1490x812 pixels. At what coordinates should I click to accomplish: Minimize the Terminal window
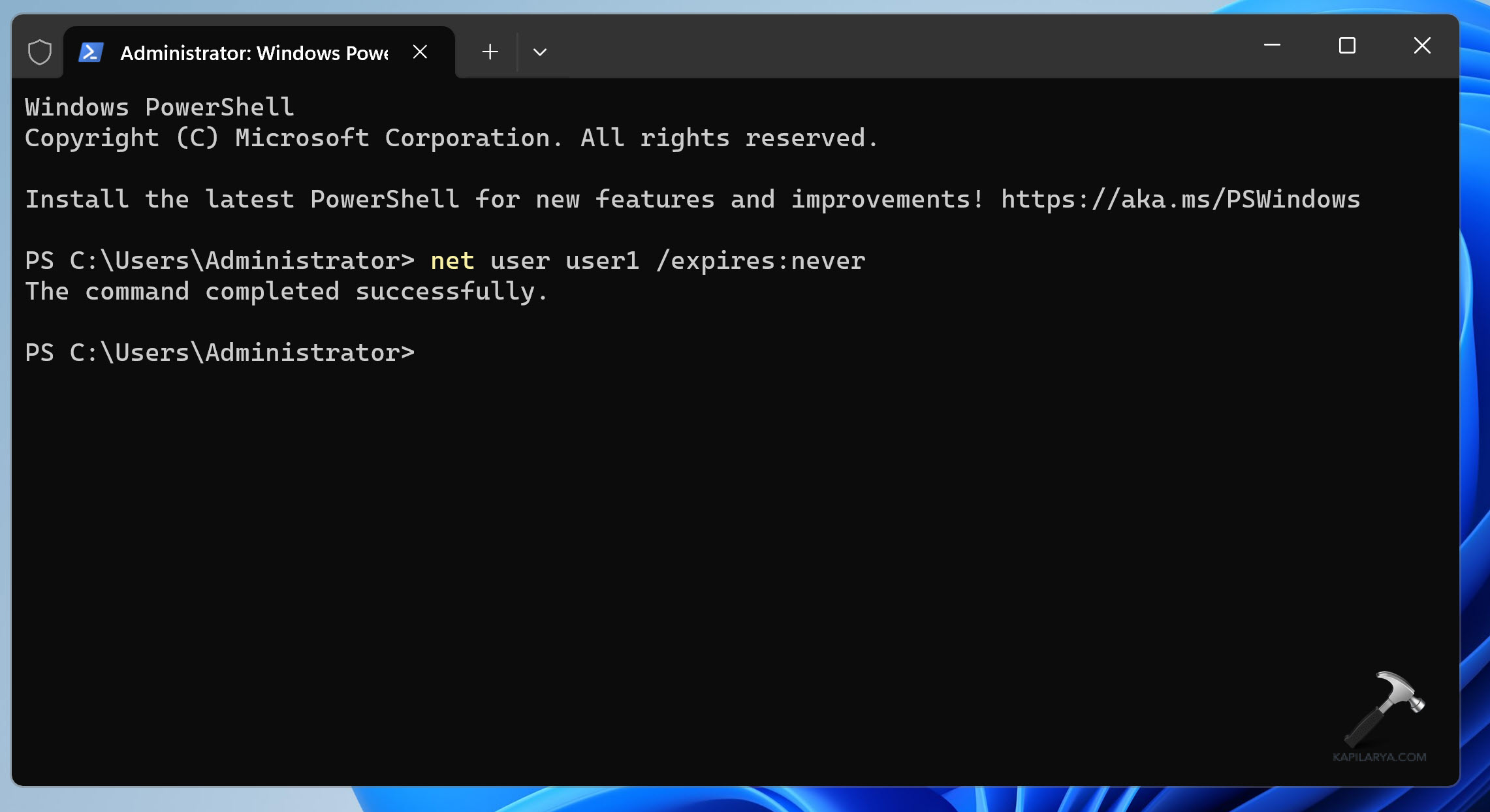click(1272, 46)
